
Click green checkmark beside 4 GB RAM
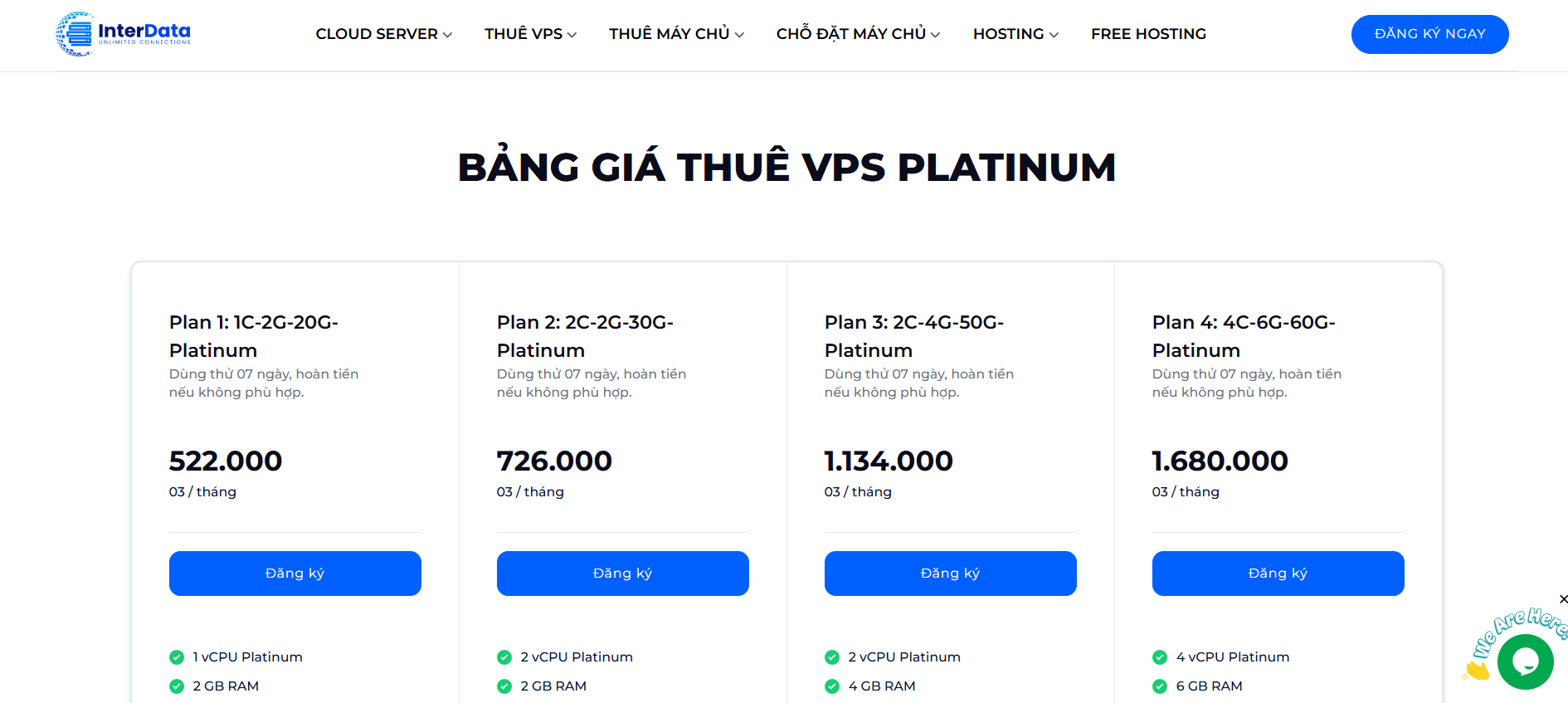tap(832, 686)
